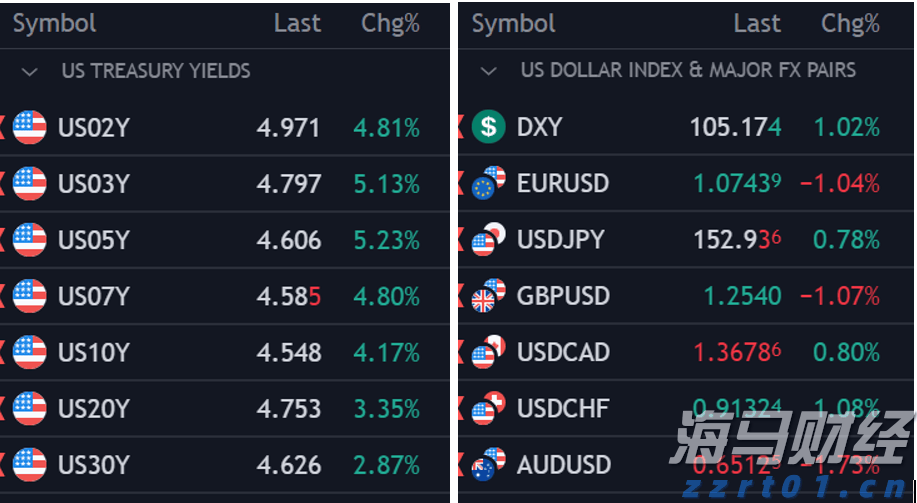
Task: Click the DXY dollar sign icon
Action: pos(489,127)
